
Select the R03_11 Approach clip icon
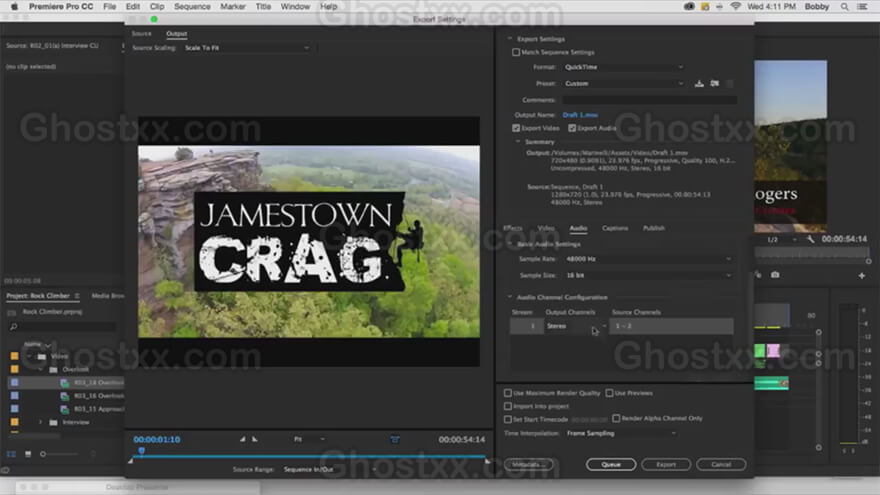click(x=65, y=410)
